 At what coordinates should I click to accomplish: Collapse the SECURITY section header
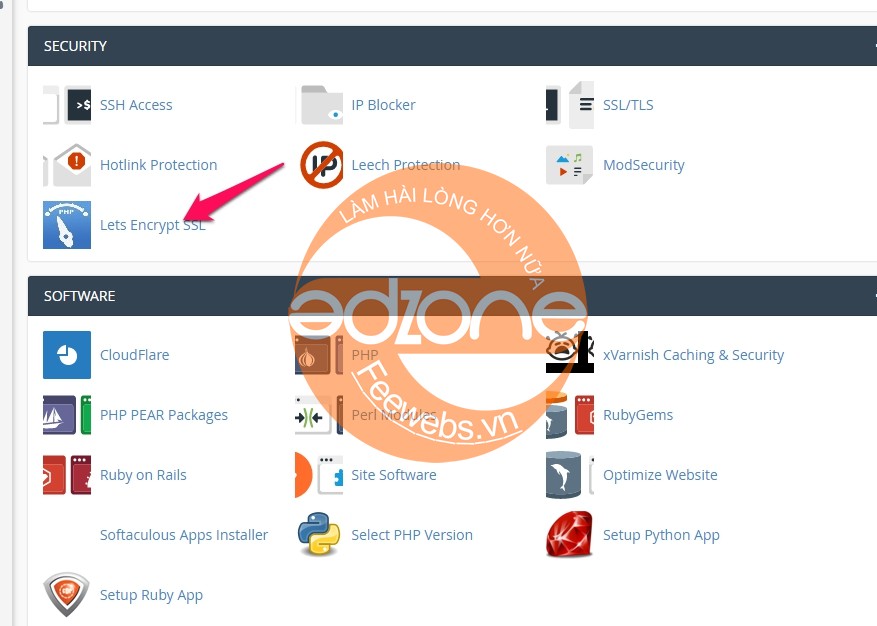[452, 46]
